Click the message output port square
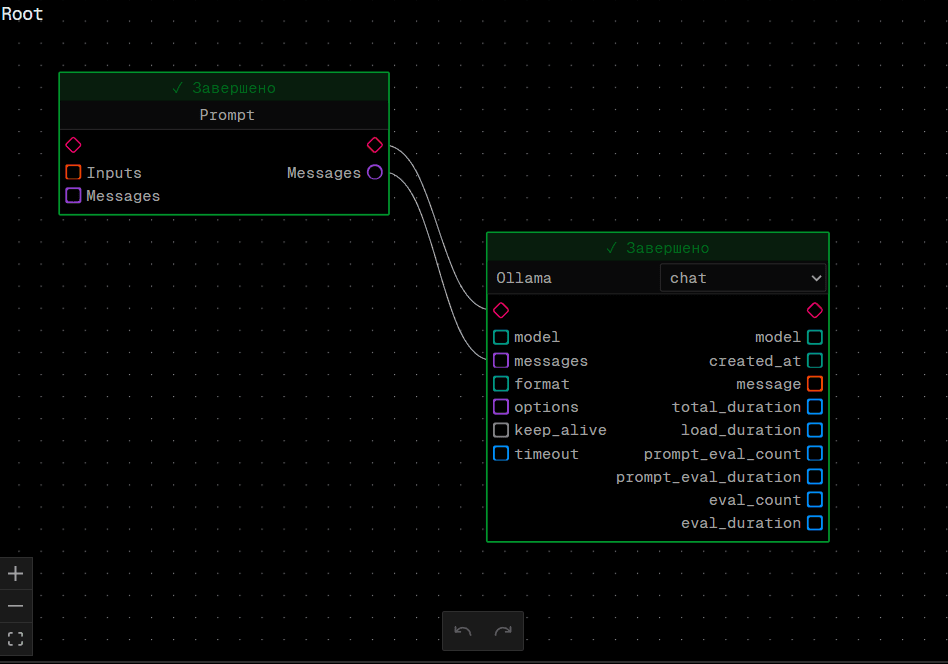The image size is (948, 664). (x=815, y=384)
